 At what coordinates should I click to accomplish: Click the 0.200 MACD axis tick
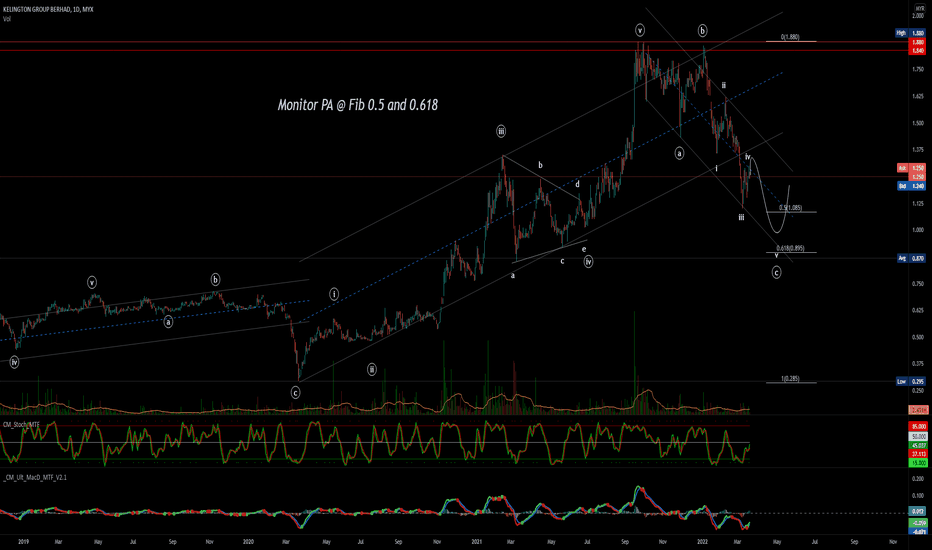tap(918, 479)
